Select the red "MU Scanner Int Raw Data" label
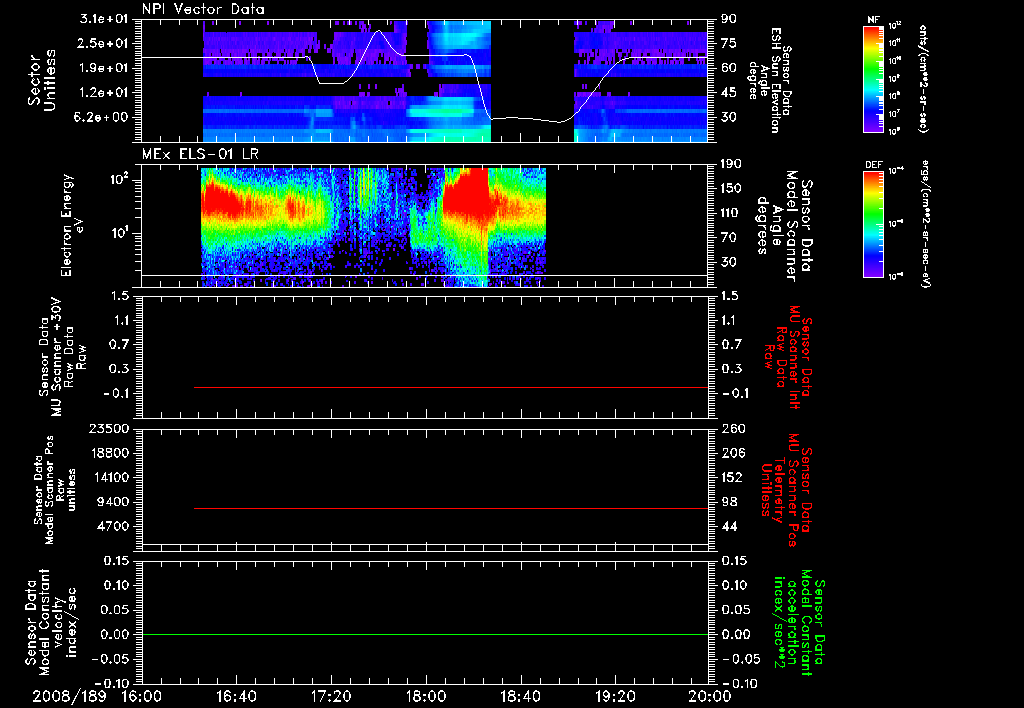This screenshot has width=1024, height=708. [787, 358]
